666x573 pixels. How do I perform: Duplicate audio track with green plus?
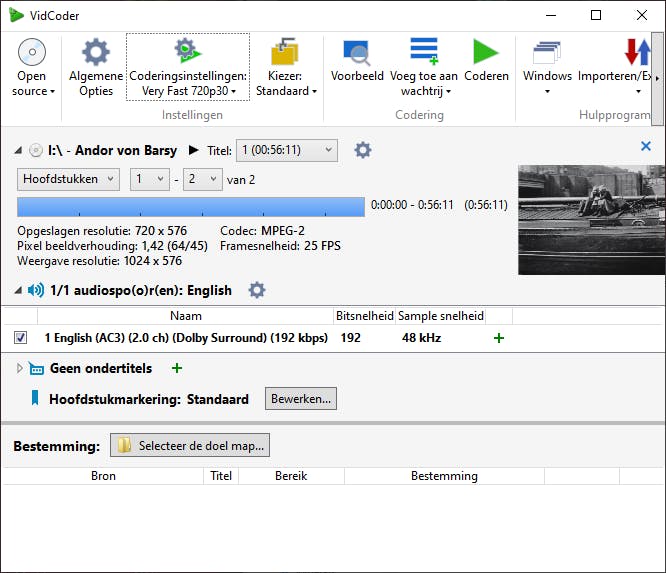click(x=499, y=338)
